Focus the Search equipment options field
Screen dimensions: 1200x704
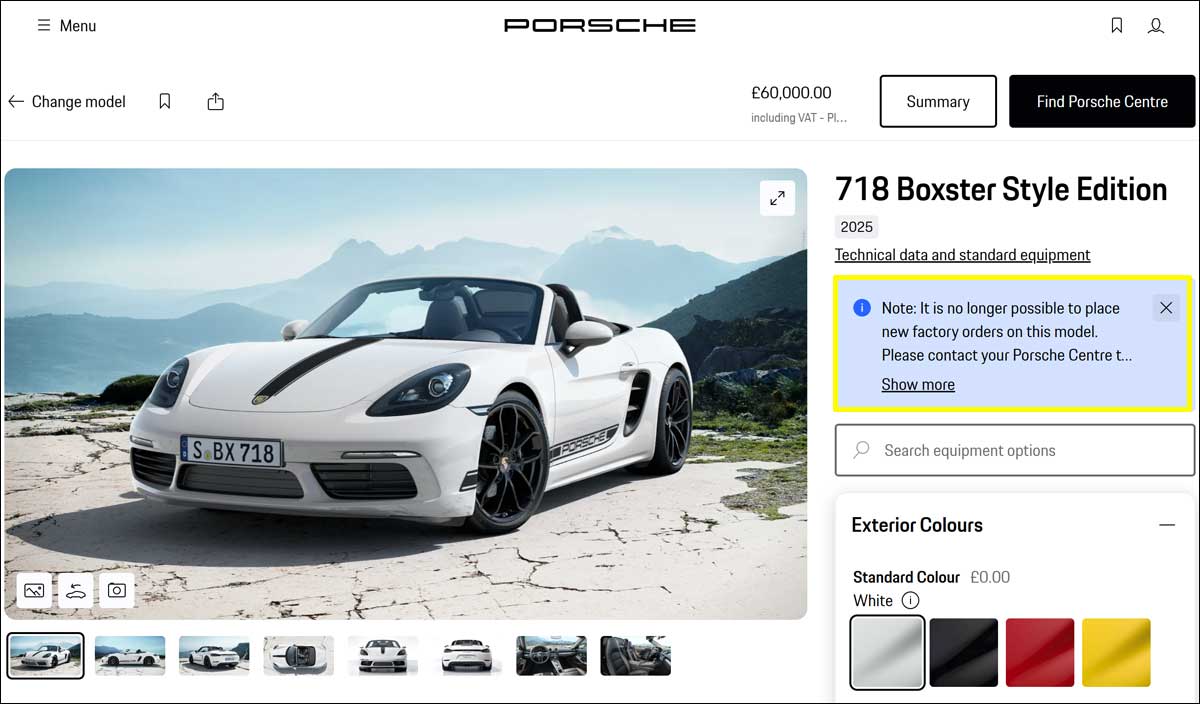click(x=1015, y=450)
